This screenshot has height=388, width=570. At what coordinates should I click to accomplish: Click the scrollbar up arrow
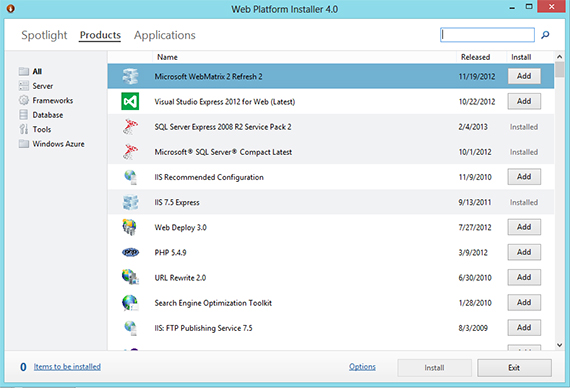pos(559,57)
